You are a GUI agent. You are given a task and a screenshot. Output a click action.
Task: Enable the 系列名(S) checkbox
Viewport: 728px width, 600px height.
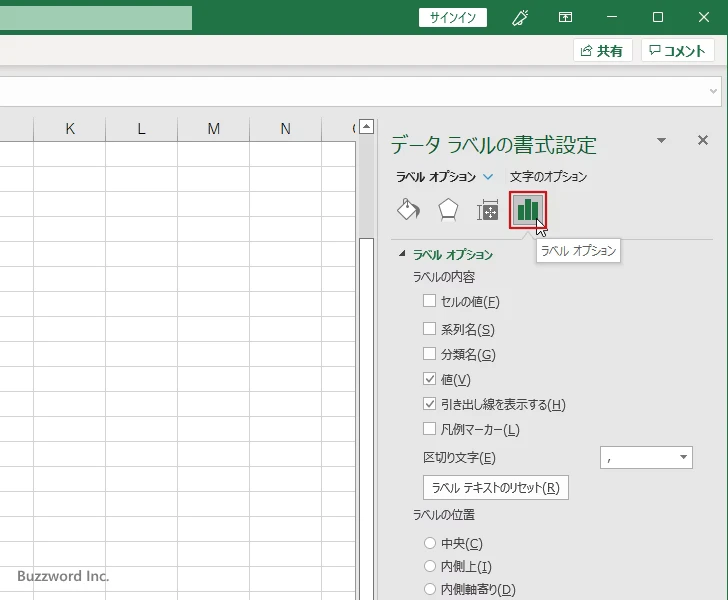pyautogui.click(x=429, y=328)
